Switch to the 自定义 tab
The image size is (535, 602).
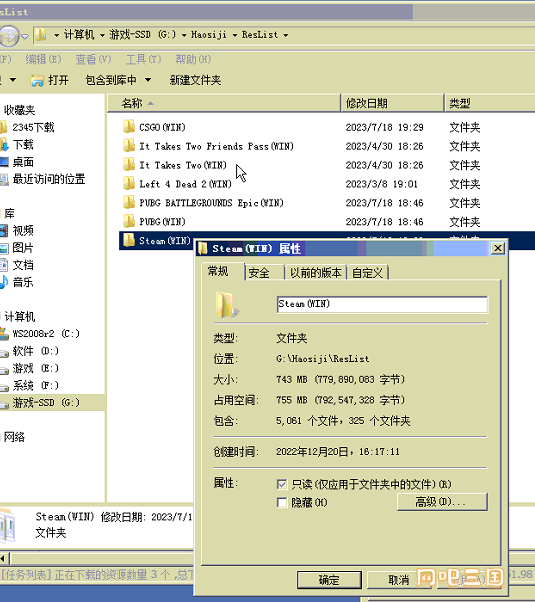(x=368, y=273)
